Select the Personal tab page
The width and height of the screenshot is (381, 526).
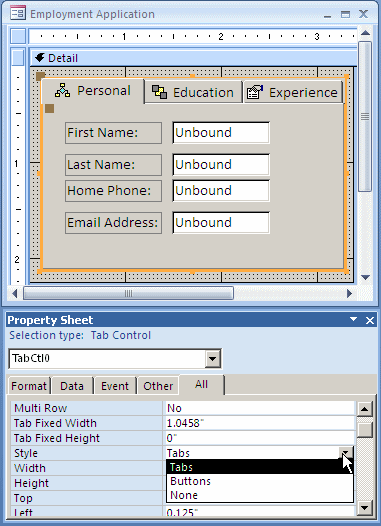93,91
